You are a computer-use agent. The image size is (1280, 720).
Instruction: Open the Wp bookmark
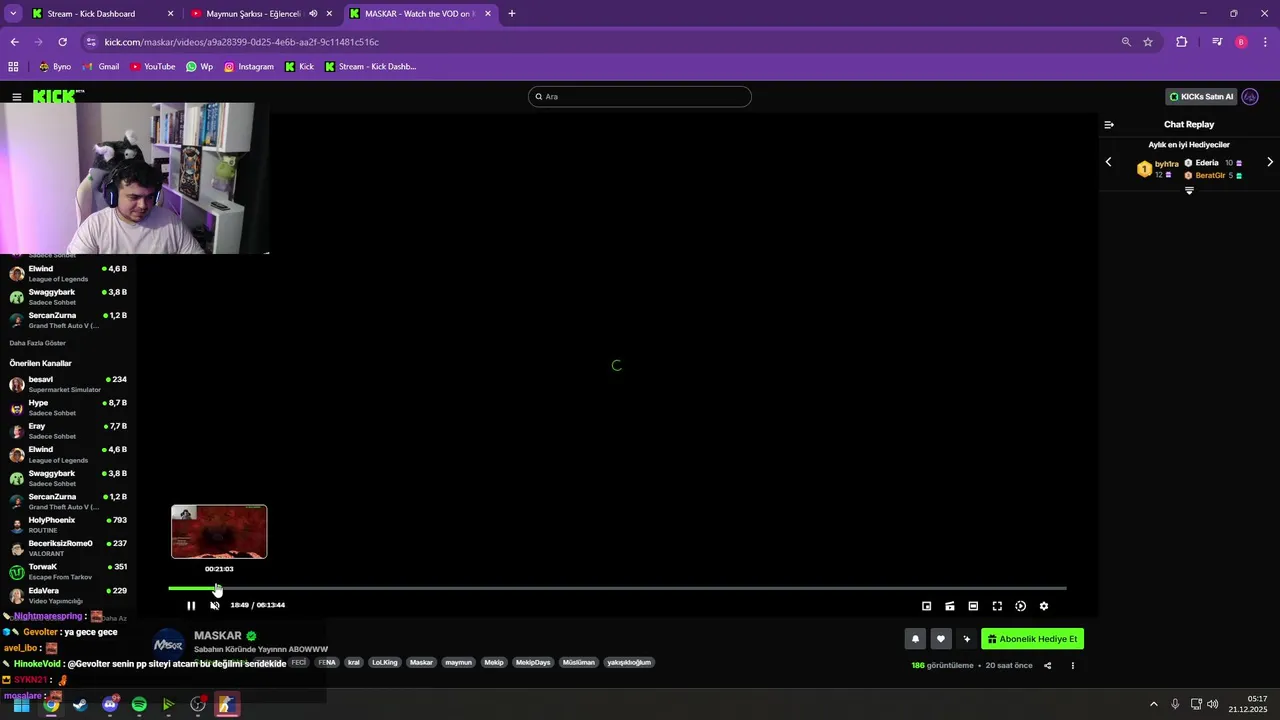pyautogui.click(x=200, y=67)
